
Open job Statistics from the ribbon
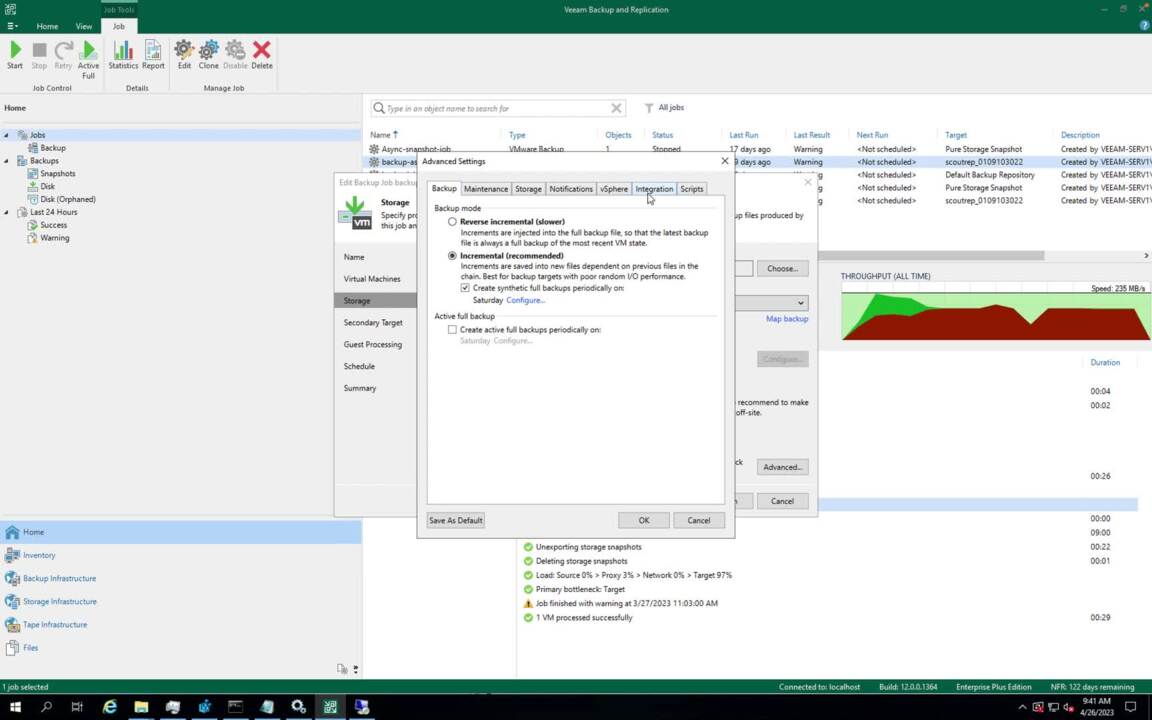point(123,51)
